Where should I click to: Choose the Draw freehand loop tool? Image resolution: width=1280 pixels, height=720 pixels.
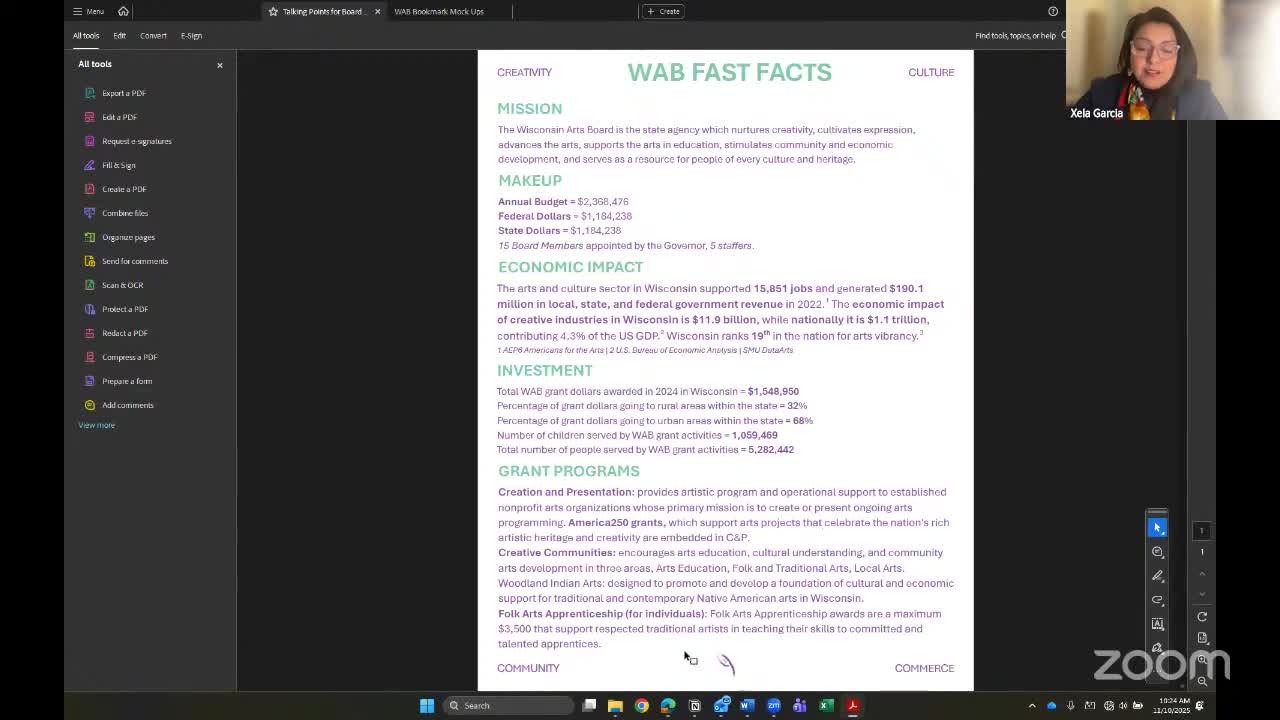point(1157,600)
